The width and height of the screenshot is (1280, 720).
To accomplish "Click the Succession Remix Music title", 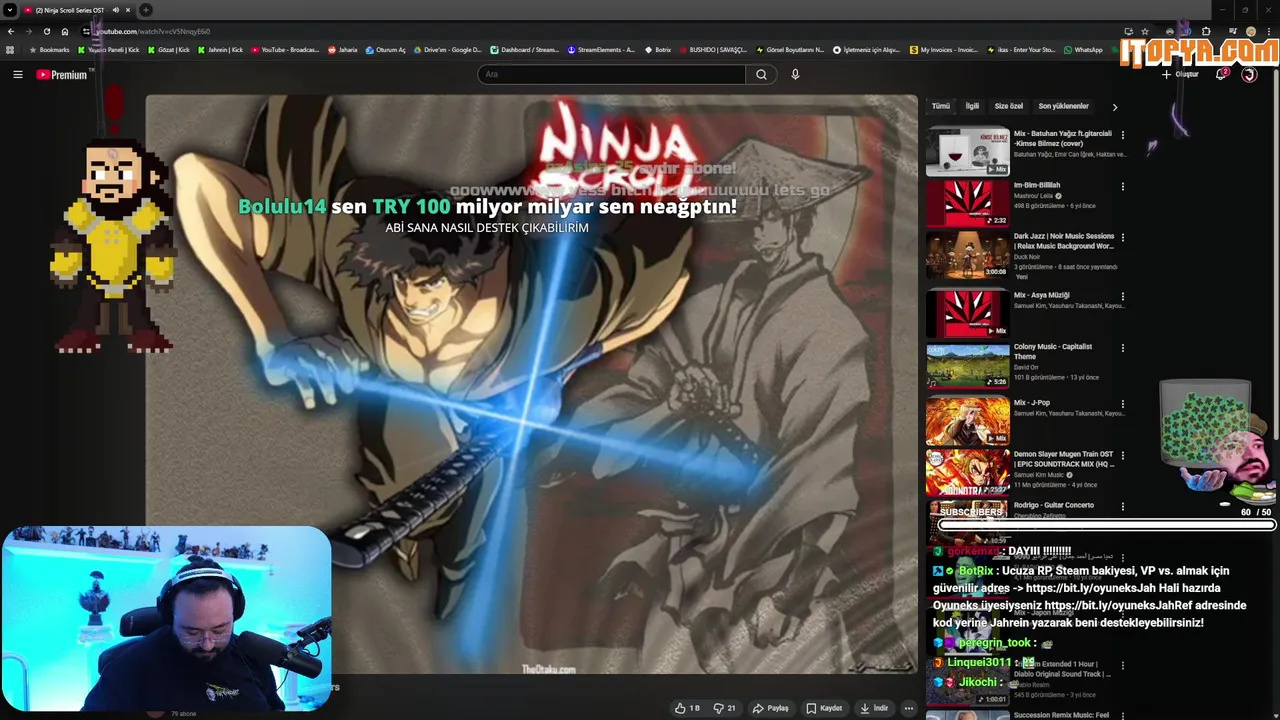I will point(1061,715).
